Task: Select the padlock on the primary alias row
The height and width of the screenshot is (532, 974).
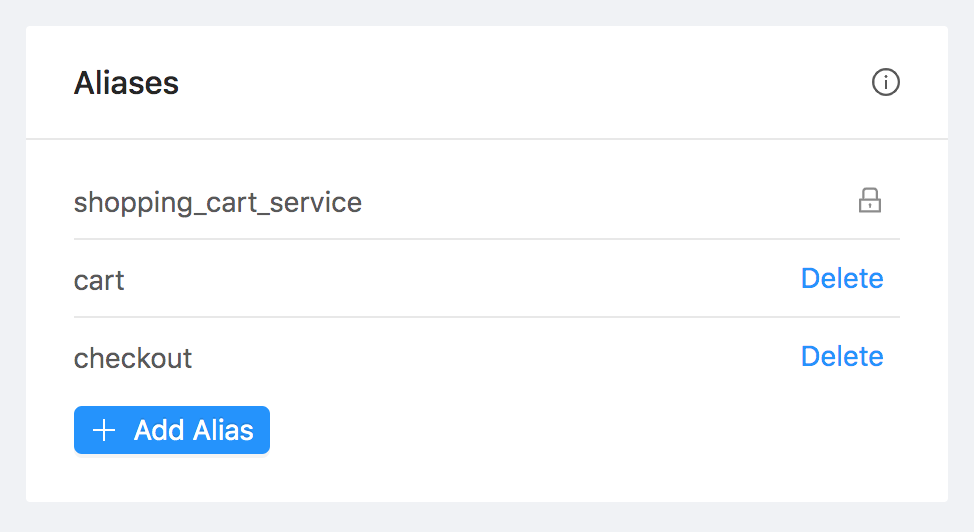Action: 870,201
